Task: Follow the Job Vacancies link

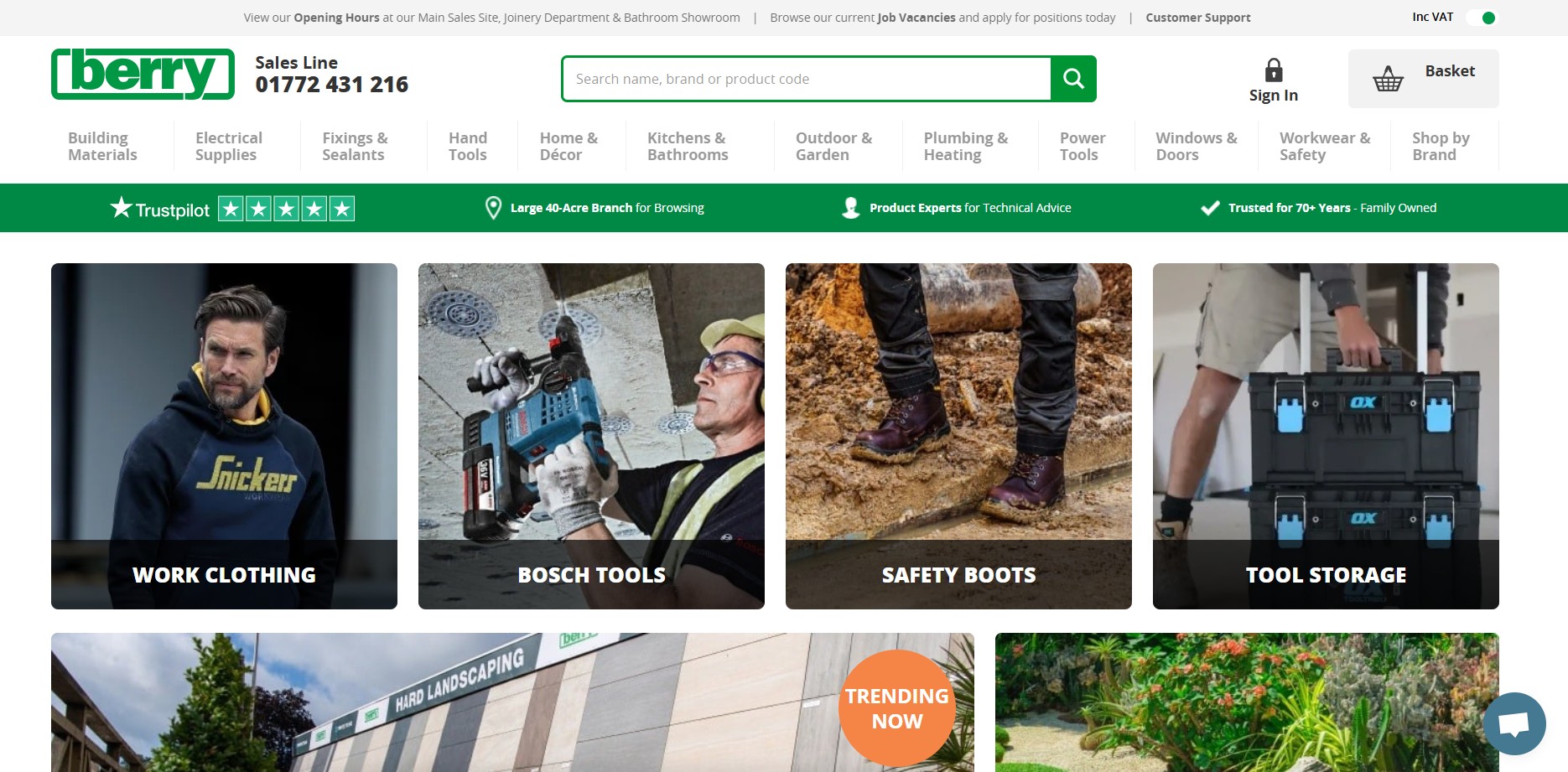Action: click(x=916, y=18)
